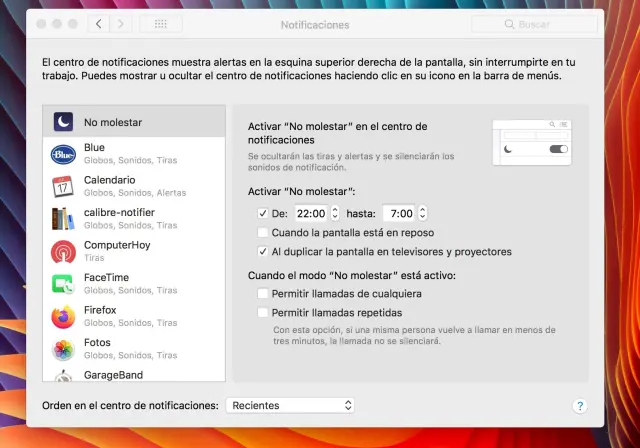This screenshot has width=640, height=448.
Task: Click the Fotos app icon
Action: [x=64, y=350]
